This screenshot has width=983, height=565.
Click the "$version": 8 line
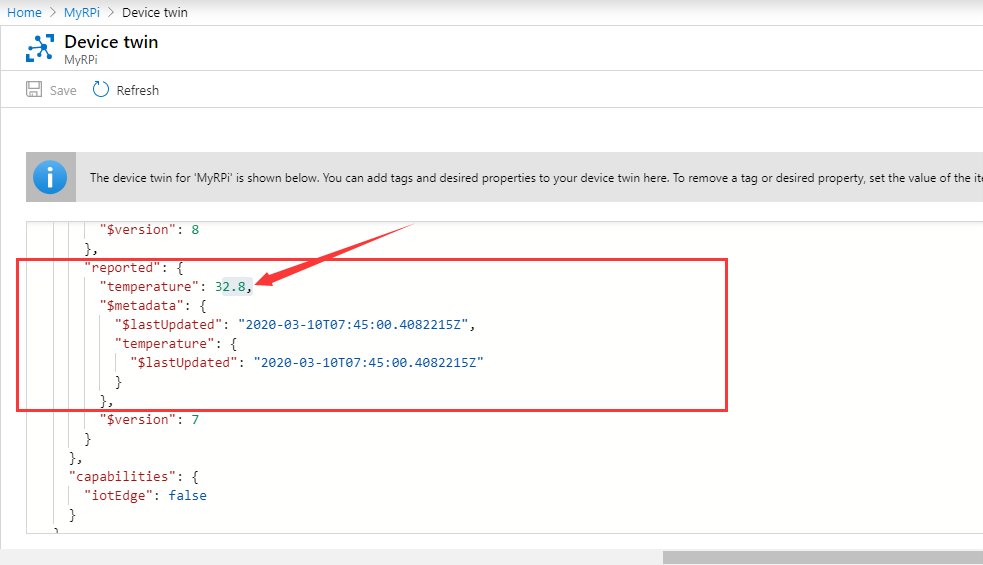pyautogui.click(x=149, y=230)
